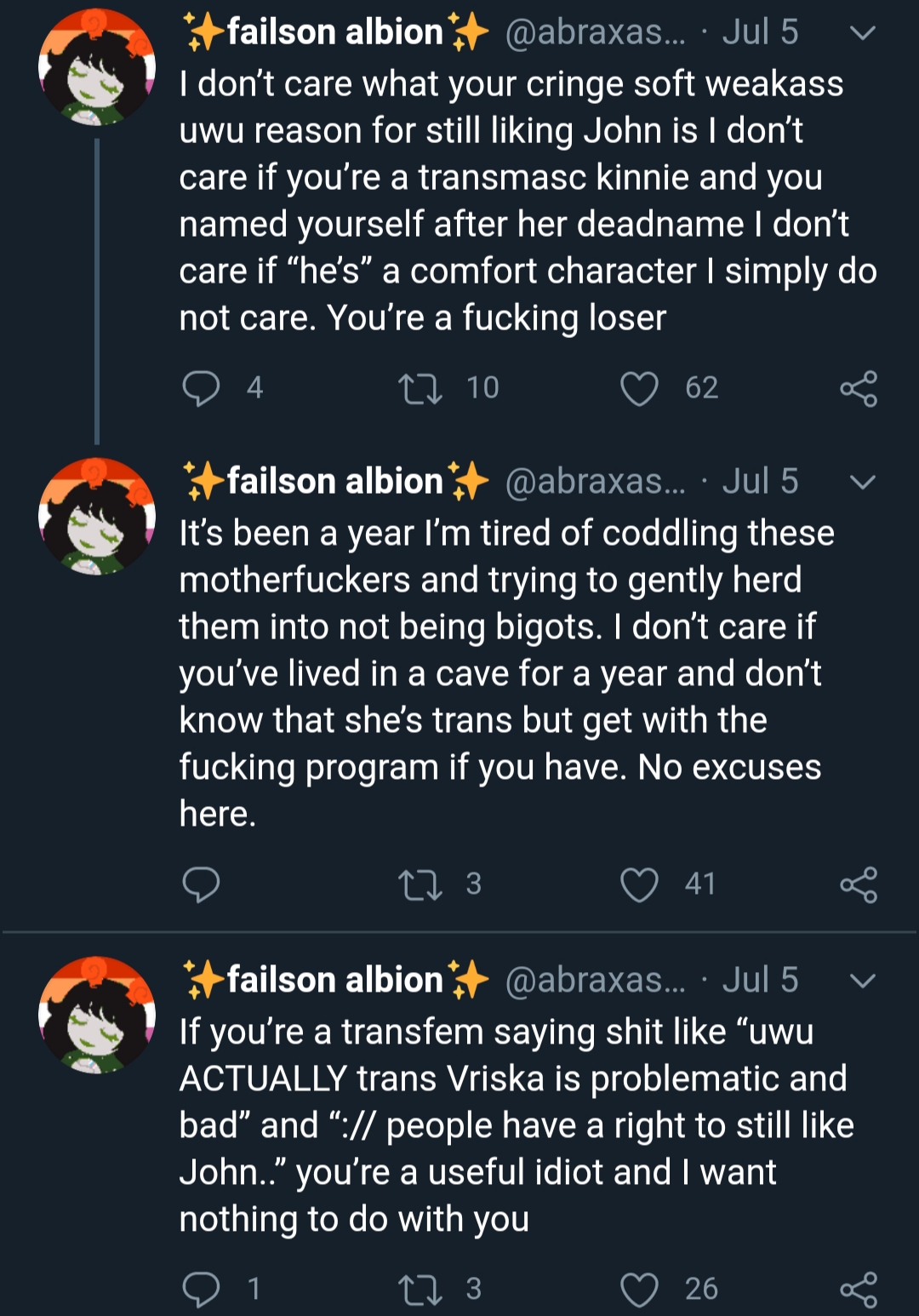Viewport: 919px width, 1316px height.
Task: Reply to the 'useful idiot' tweet
Action: 202,1290
